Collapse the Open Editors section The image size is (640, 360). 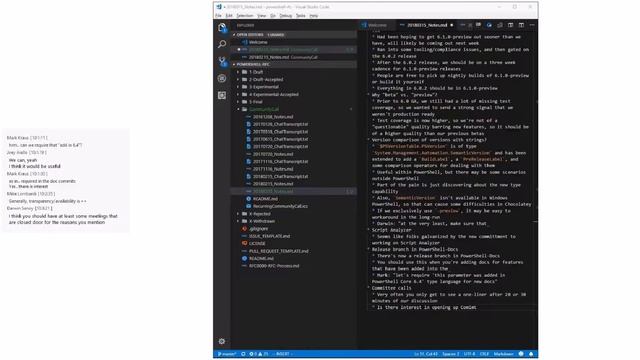click(294, 35)
